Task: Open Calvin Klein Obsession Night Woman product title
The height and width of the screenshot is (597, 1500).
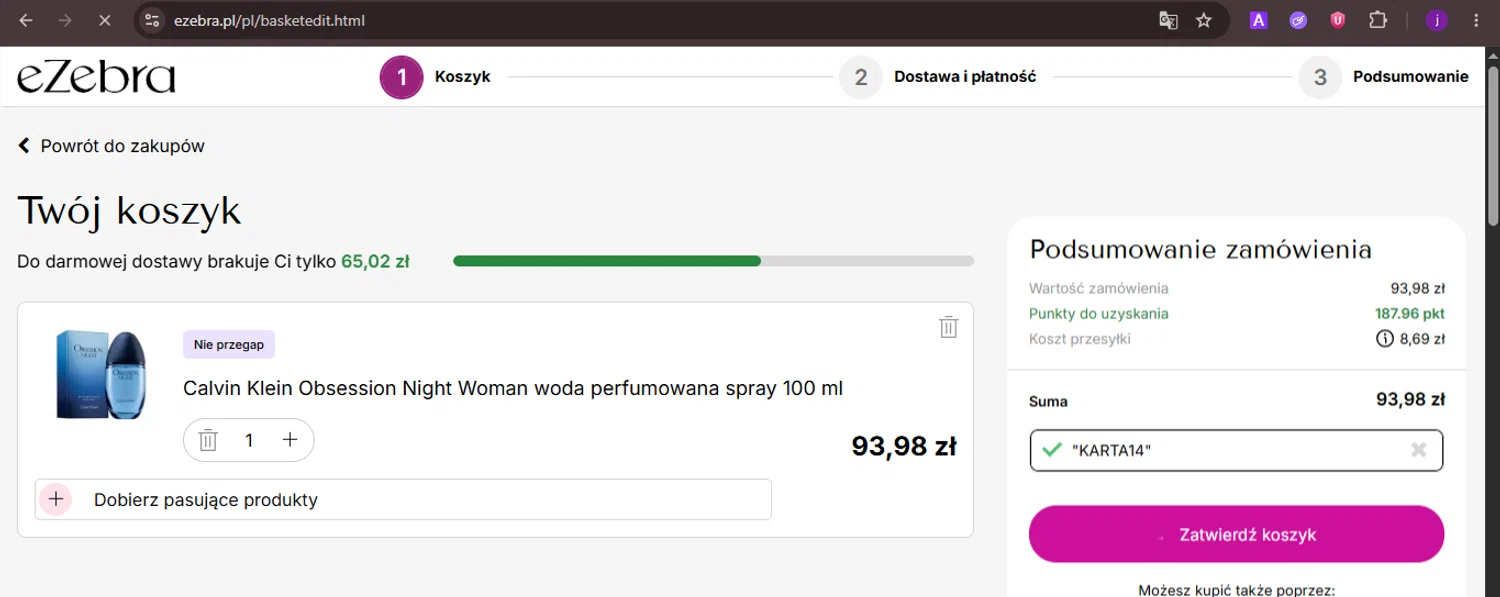Action: tap(513, 388)
